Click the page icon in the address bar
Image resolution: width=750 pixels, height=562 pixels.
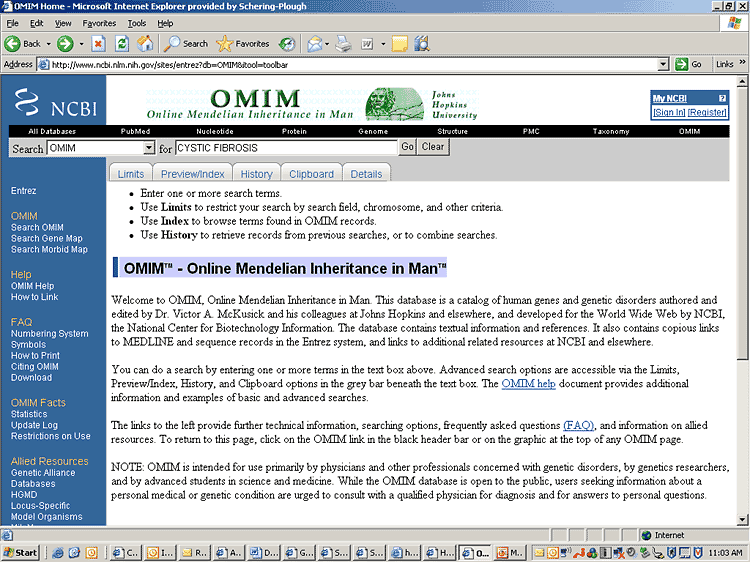[44, 65]
